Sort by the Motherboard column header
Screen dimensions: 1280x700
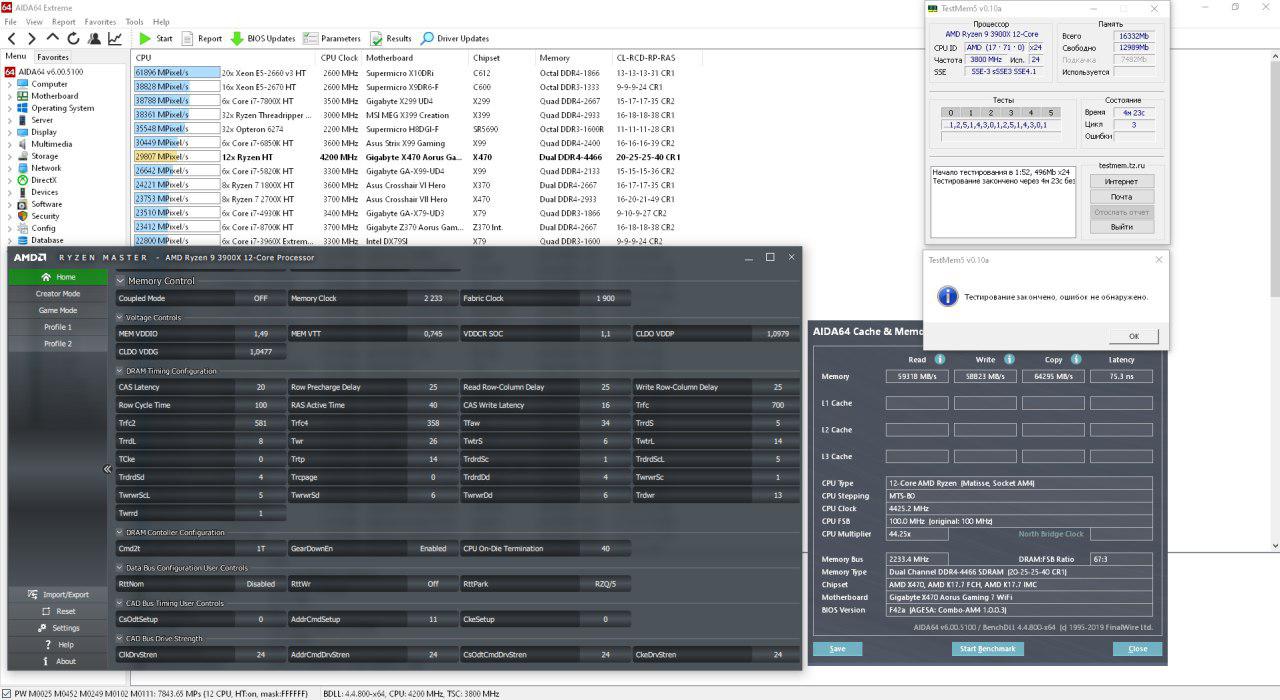pyautogui.click(x=416, y=58)
